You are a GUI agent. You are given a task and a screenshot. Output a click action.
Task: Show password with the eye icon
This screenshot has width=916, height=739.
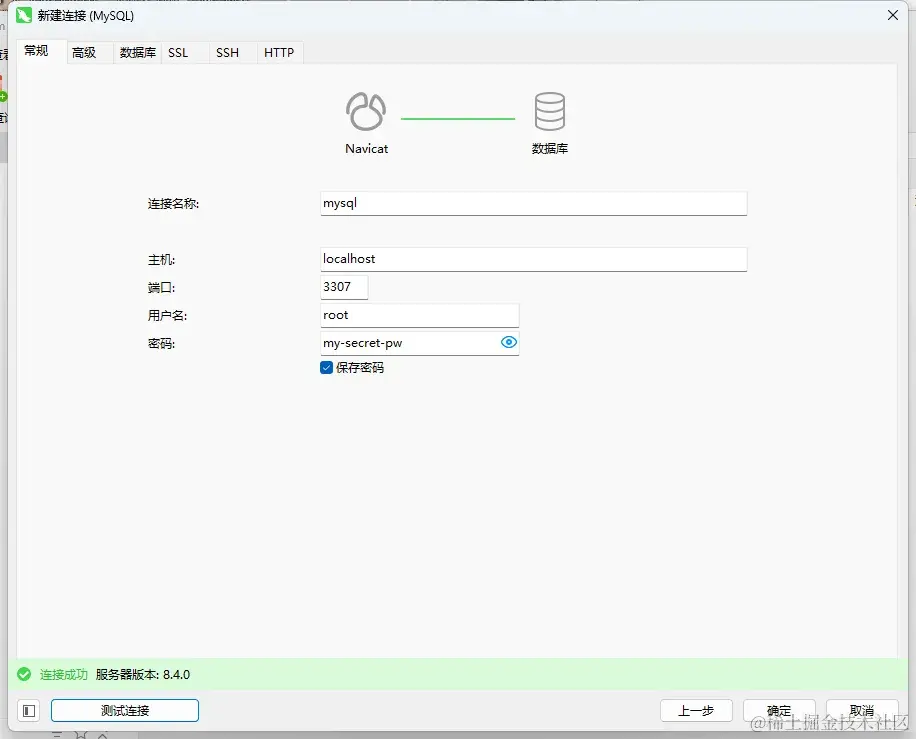tap(509, 342)
